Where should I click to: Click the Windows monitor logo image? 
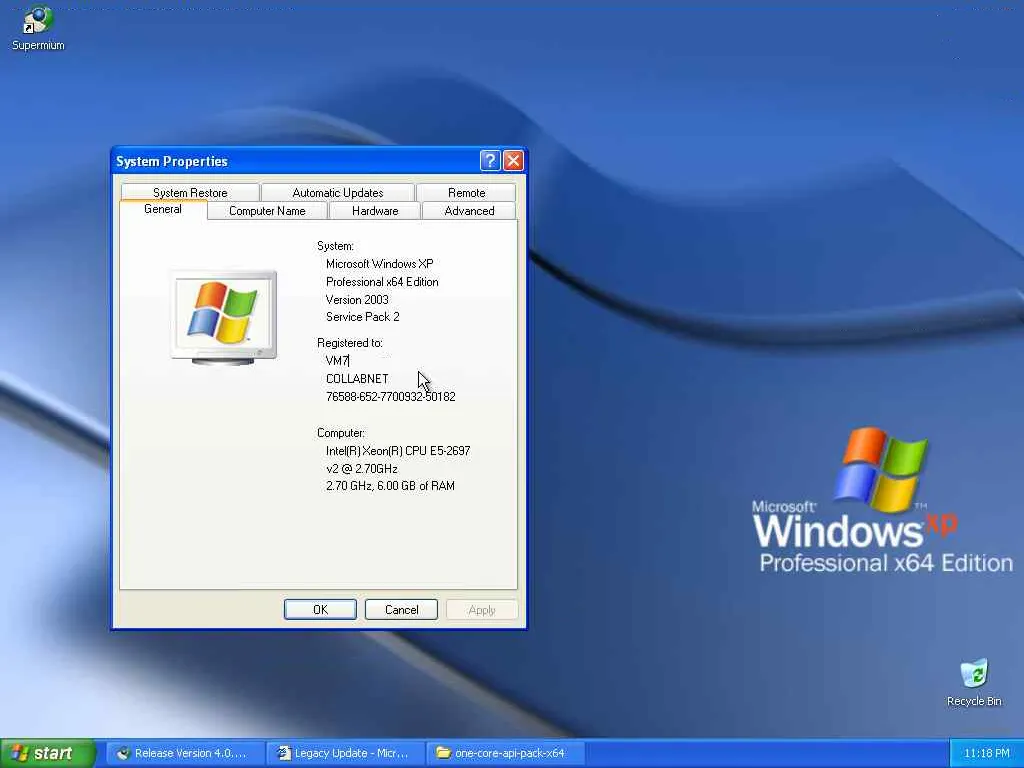[x=224, y=317]
